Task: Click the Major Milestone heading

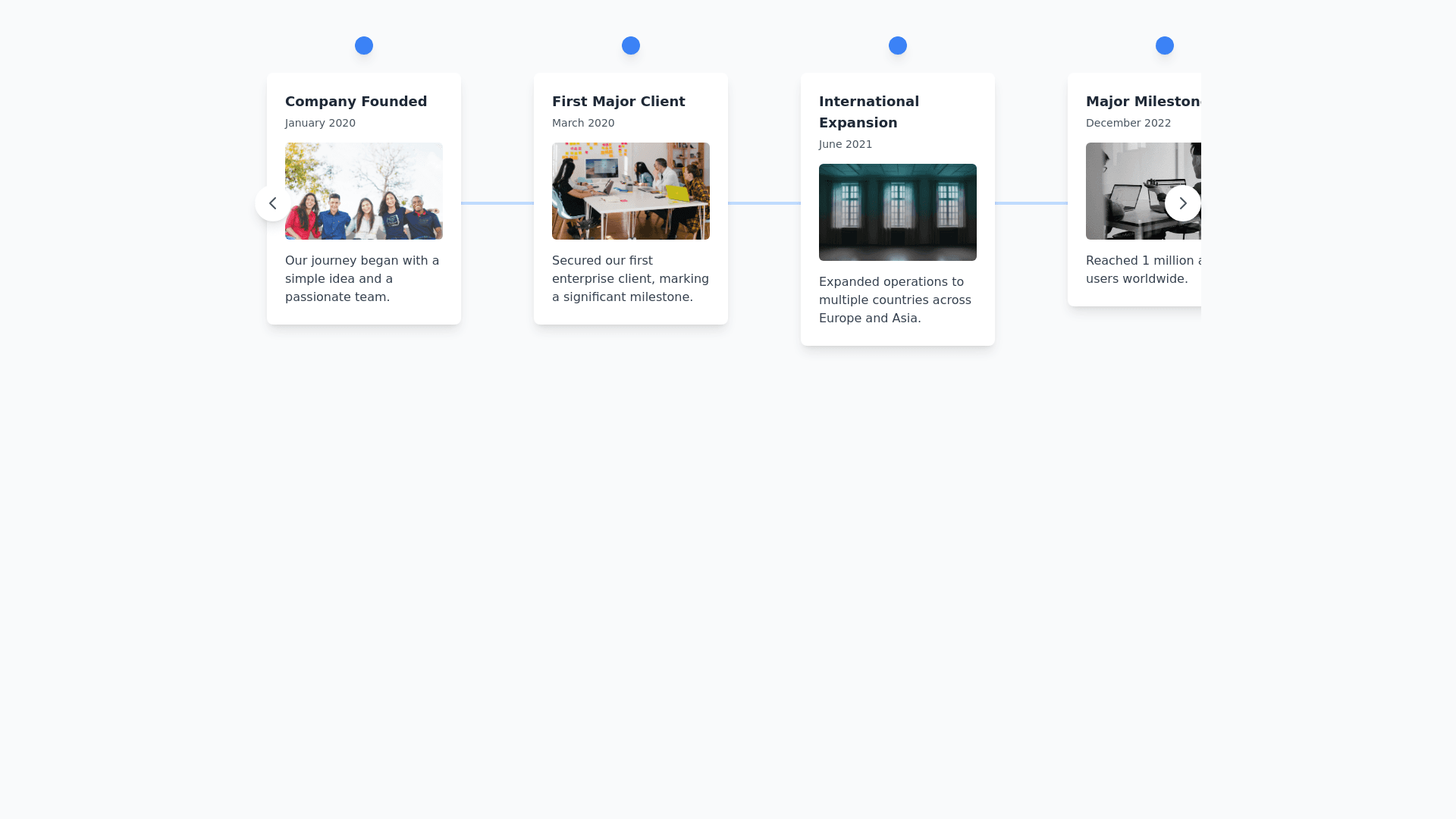Action: tap(1143, 102)
